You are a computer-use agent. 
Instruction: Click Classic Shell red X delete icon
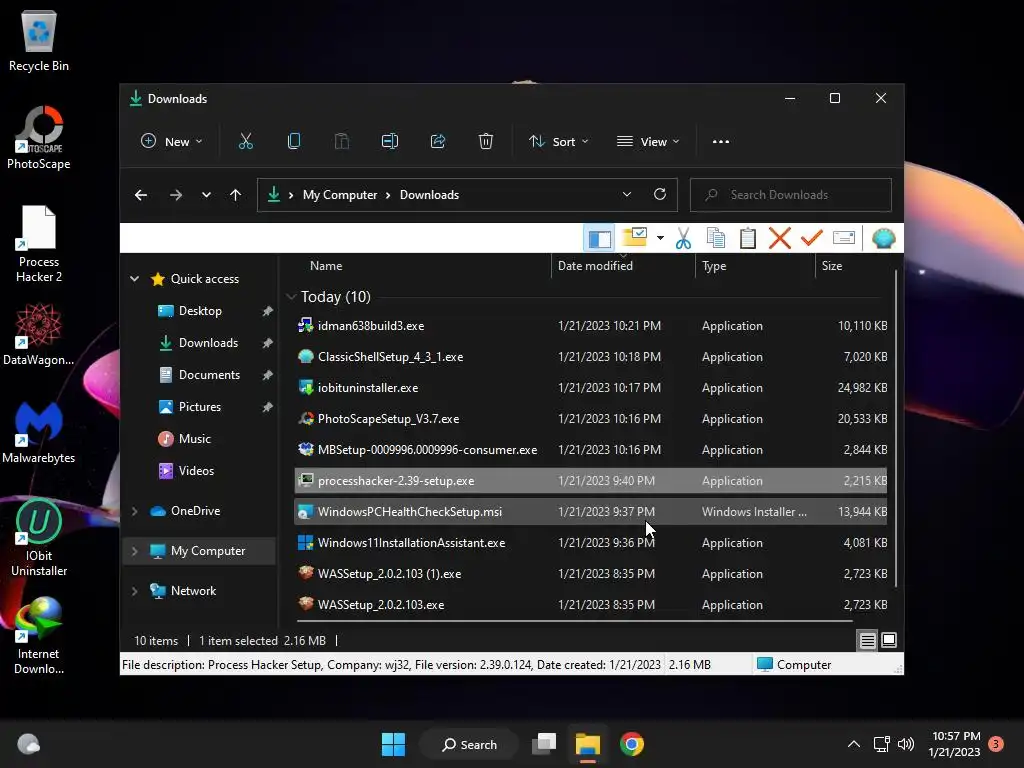point(780,238)
